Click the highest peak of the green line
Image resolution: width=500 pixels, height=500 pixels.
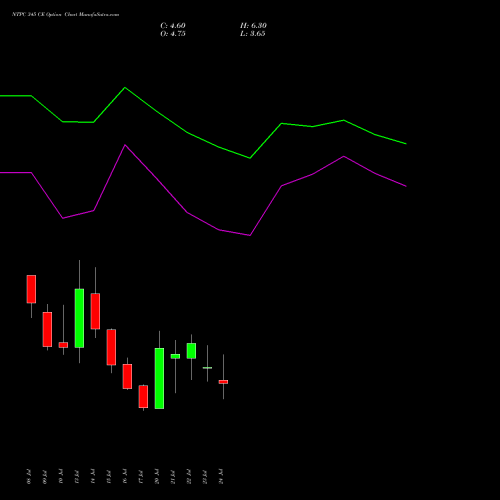[x=125, y=88]
